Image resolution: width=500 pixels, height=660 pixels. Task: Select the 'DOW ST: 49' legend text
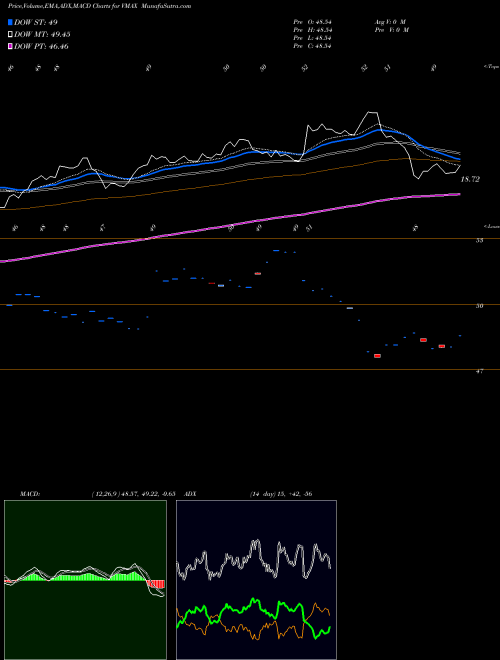(x=36, y=22)
